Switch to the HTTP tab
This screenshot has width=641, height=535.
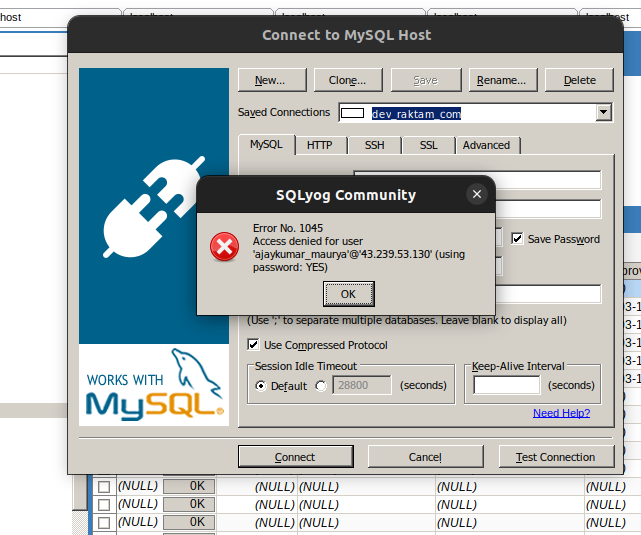pos(319,145)
